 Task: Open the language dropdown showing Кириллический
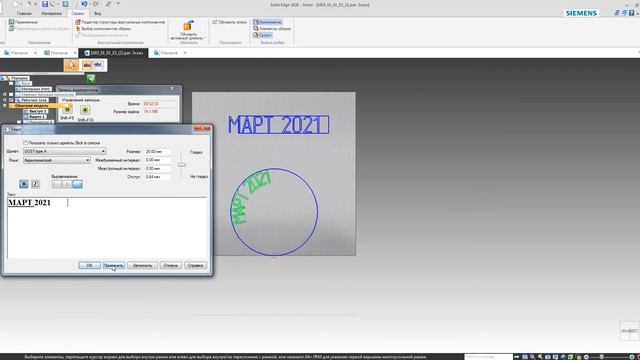tap(57, 160)
